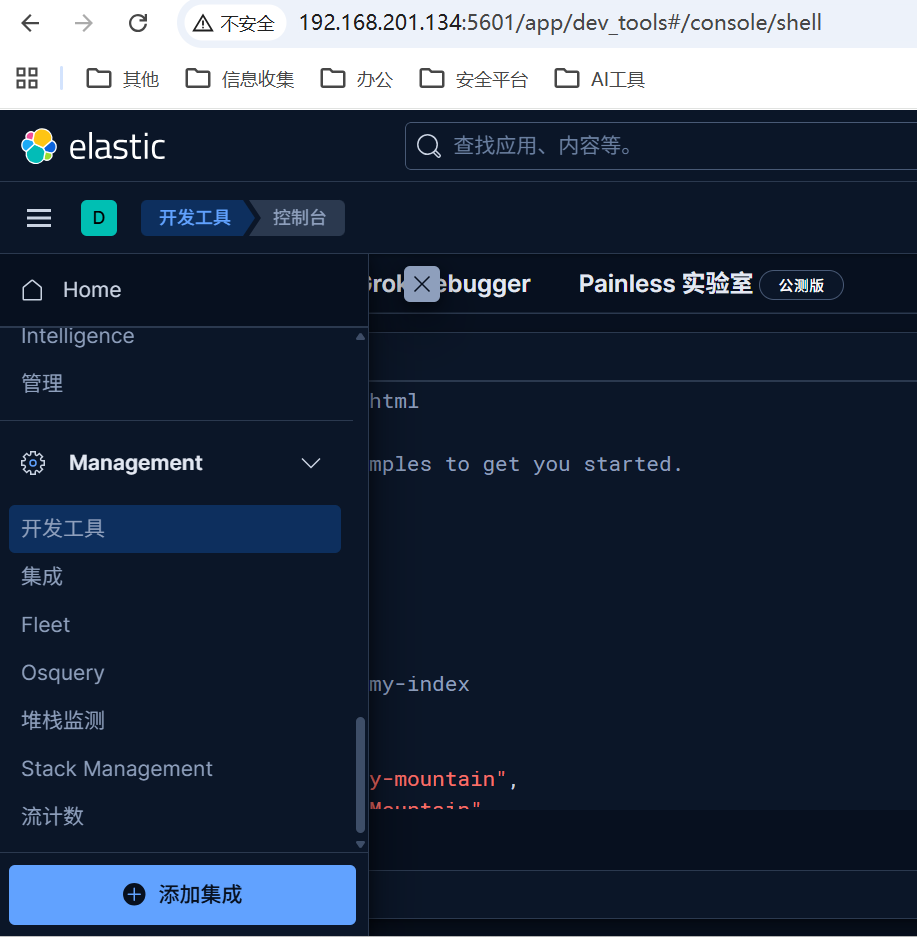
Task: Click the browser forward arrow
Action: [x=84, y=23]
